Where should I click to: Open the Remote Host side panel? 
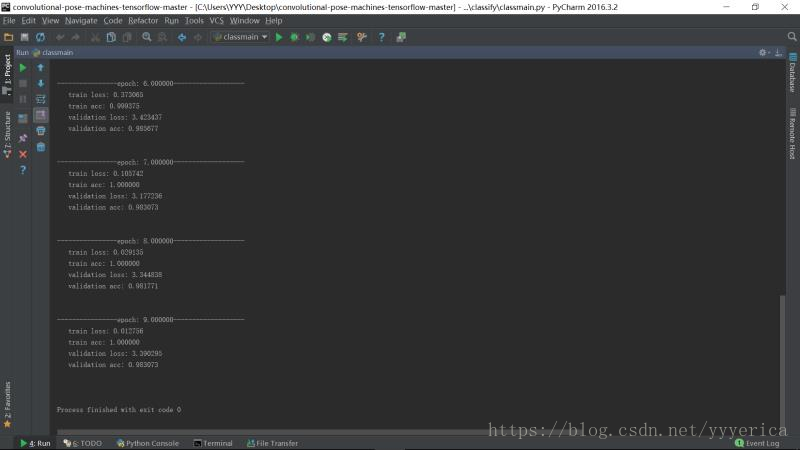792,134
